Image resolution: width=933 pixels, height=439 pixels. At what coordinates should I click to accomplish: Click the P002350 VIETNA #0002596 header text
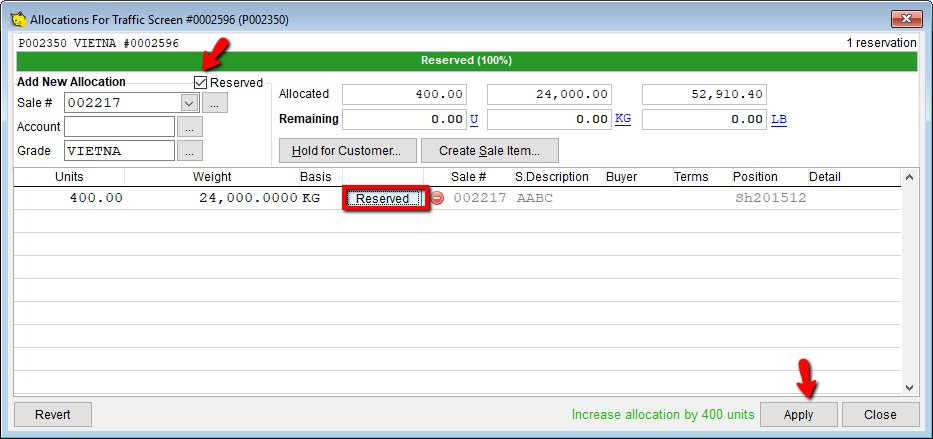point(98,43)
